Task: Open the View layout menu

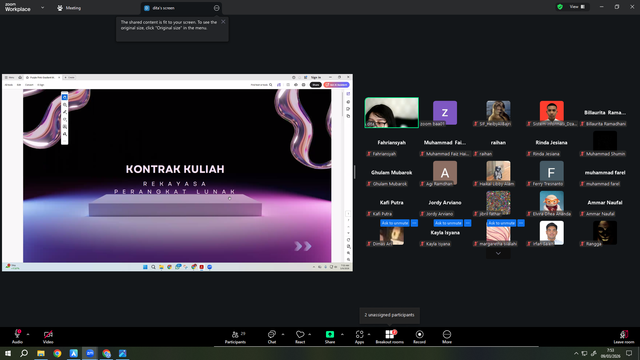Action: coord(577,7)
